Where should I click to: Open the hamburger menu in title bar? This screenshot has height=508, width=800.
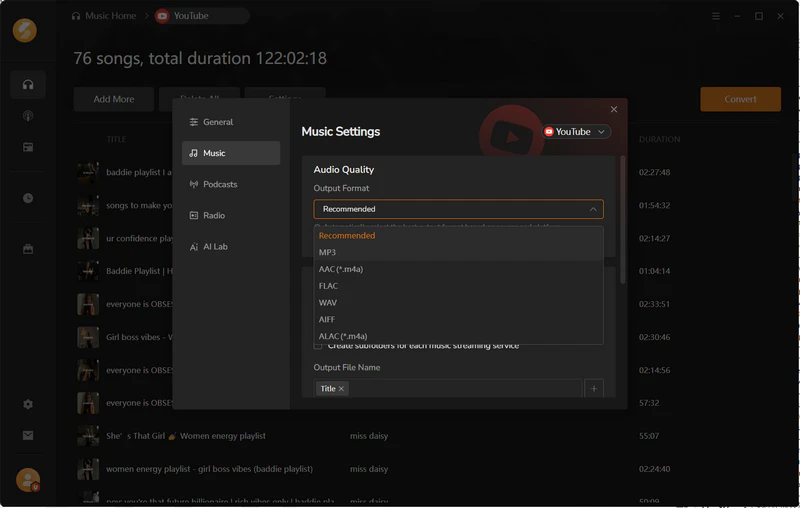click(x=716, y=16)
